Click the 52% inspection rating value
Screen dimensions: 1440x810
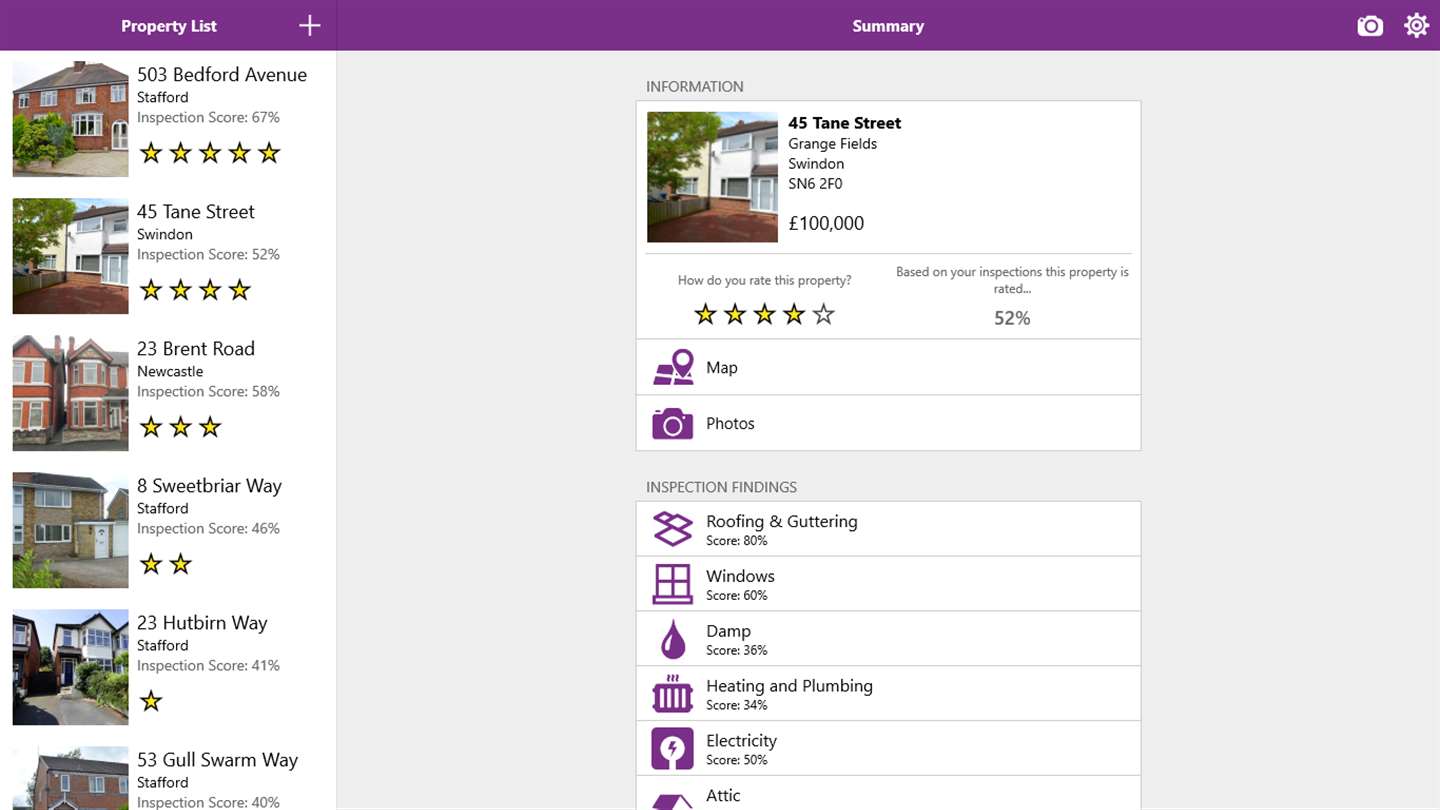[1012, 318]
